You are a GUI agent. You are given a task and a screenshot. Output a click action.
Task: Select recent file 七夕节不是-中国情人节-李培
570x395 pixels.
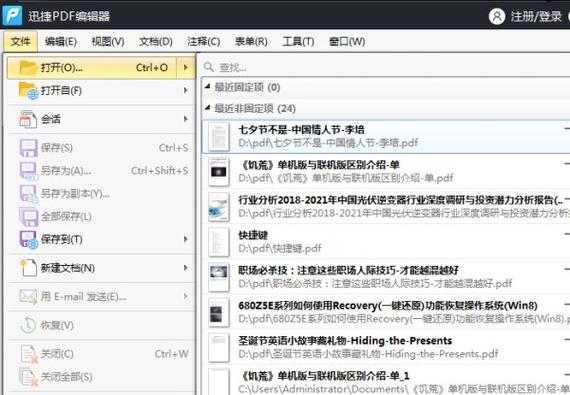386,137
